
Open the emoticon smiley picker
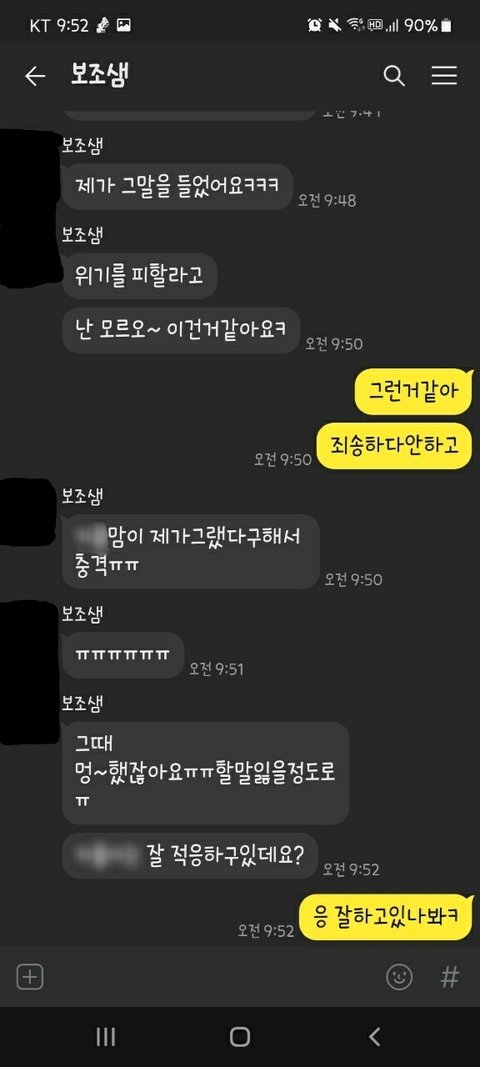click(x=399, y=978)
